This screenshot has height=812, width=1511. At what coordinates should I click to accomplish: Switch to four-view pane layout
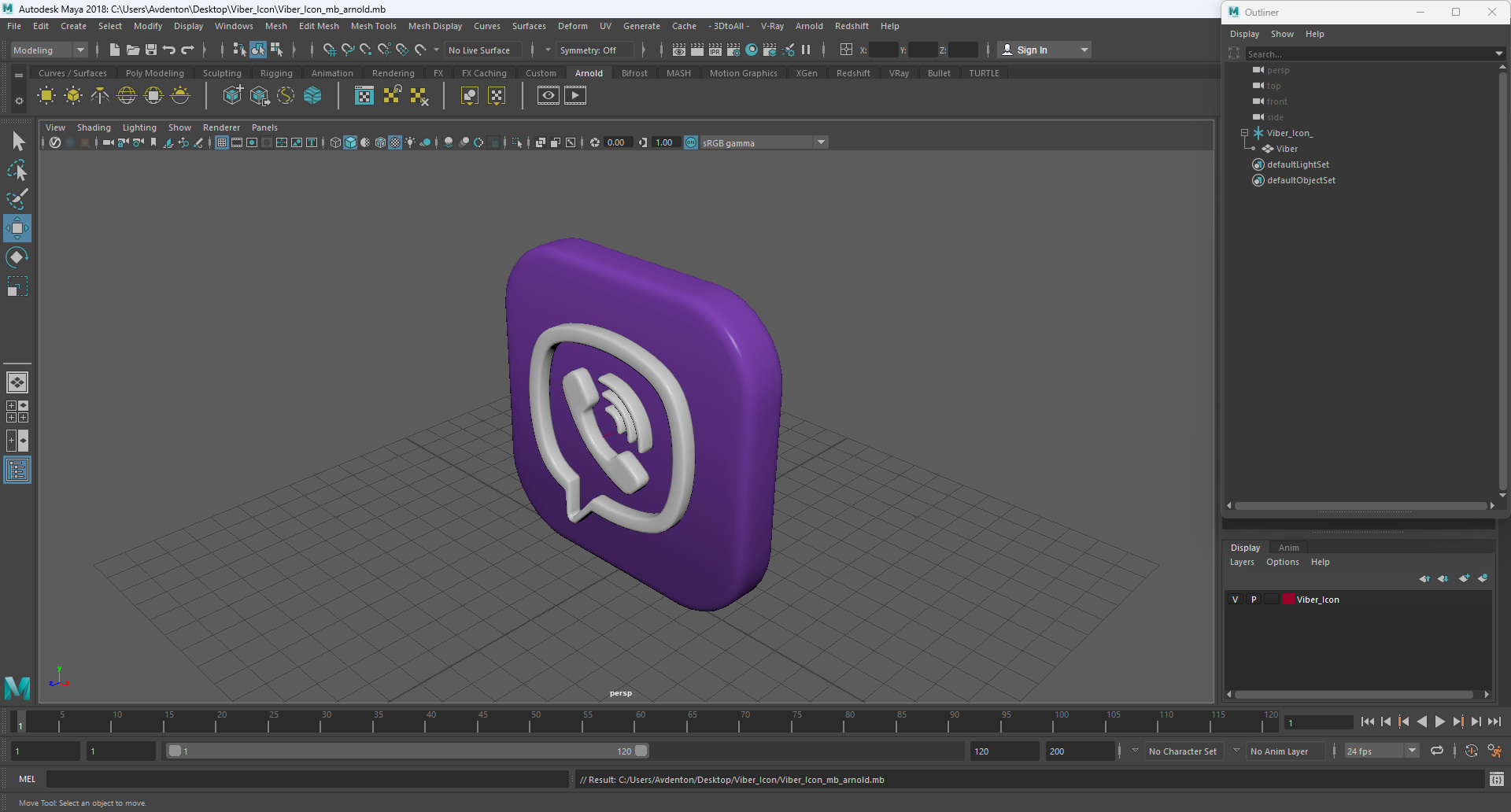click(x=17, y=412)
